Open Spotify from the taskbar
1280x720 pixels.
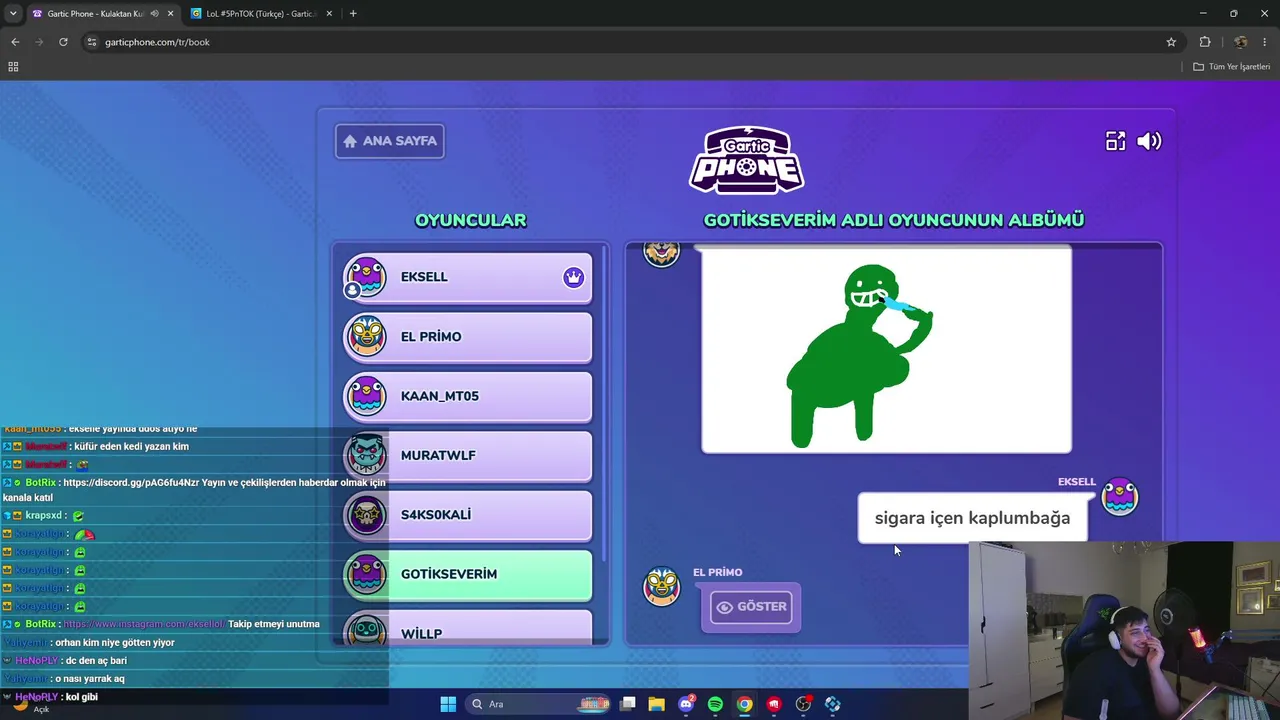pyautogui.click(x=715, y=704)
